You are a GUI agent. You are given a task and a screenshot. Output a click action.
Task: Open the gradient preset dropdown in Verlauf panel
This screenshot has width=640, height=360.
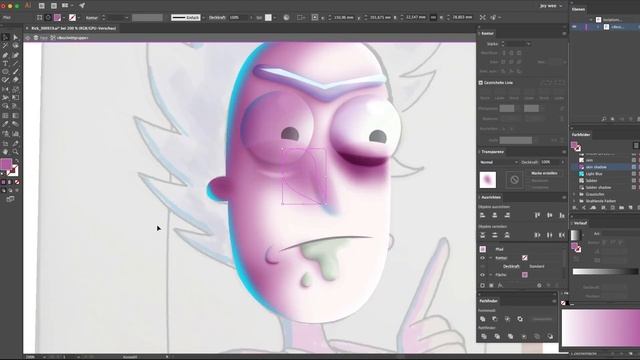[x=583, y=235]
